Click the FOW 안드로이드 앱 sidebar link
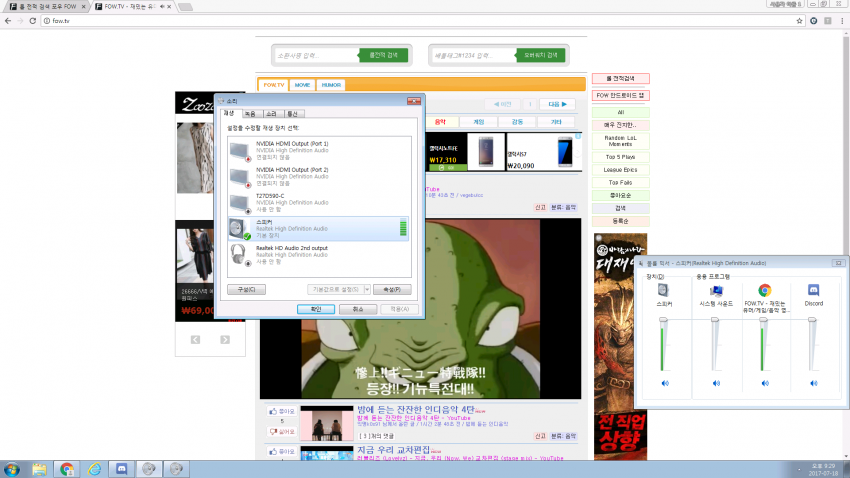The width and height of the screenshot is (850, 478). [x=621, y=95]
